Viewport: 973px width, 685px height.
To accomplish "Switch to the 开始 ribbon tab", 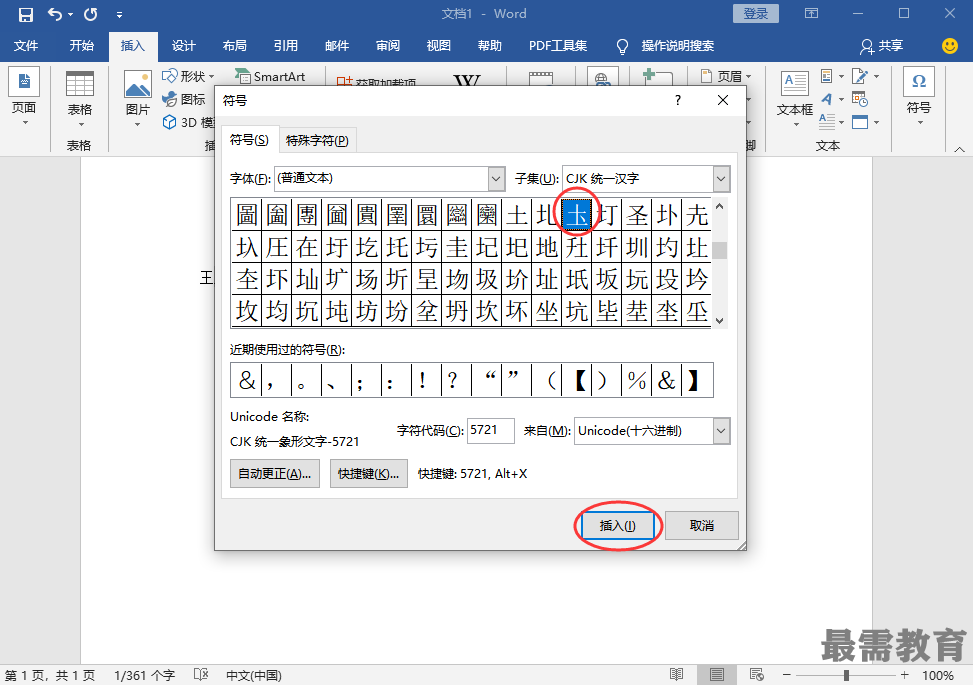I will click(81, 46).
